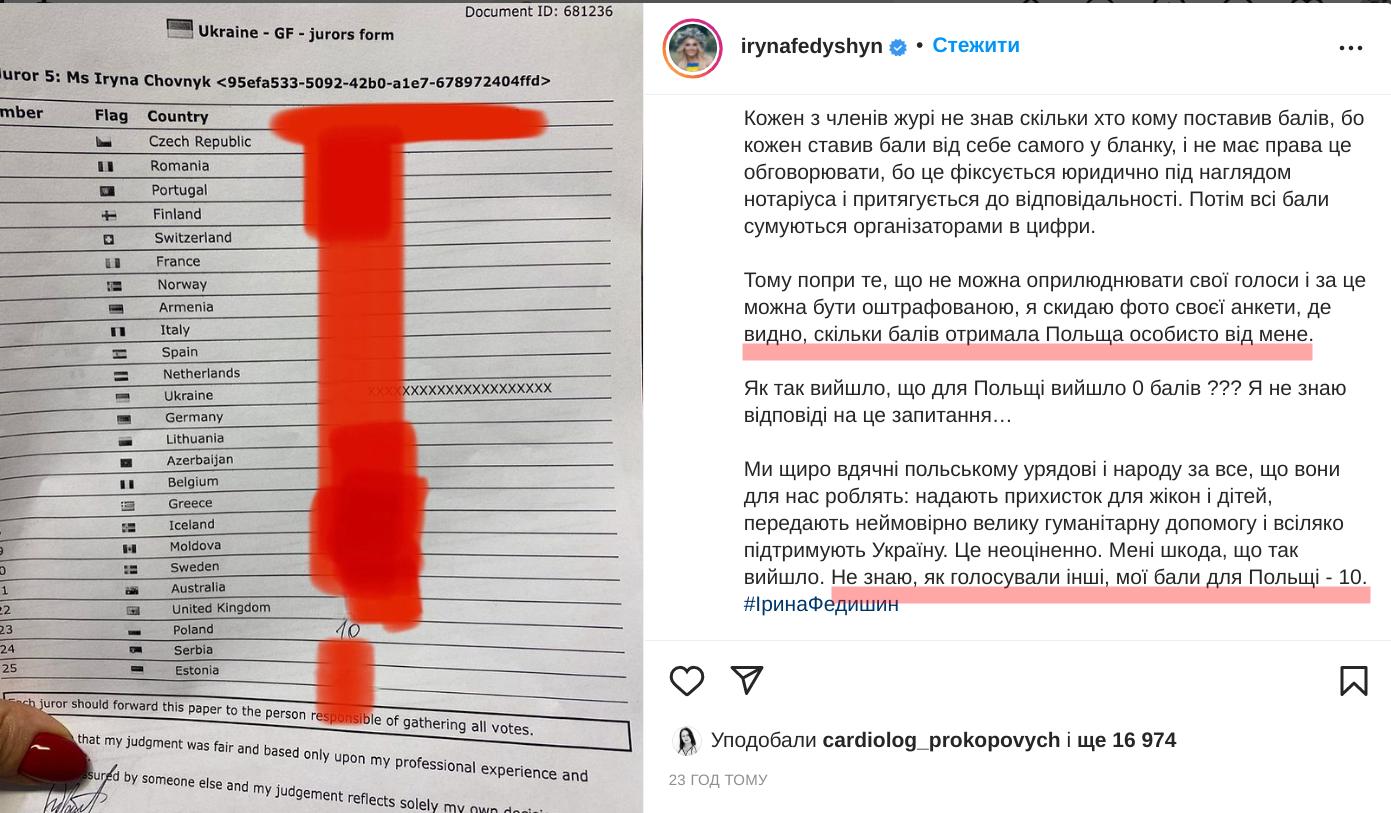Follow account via Стежити button
Screen dimensions: 1391x813
(976, 45)
